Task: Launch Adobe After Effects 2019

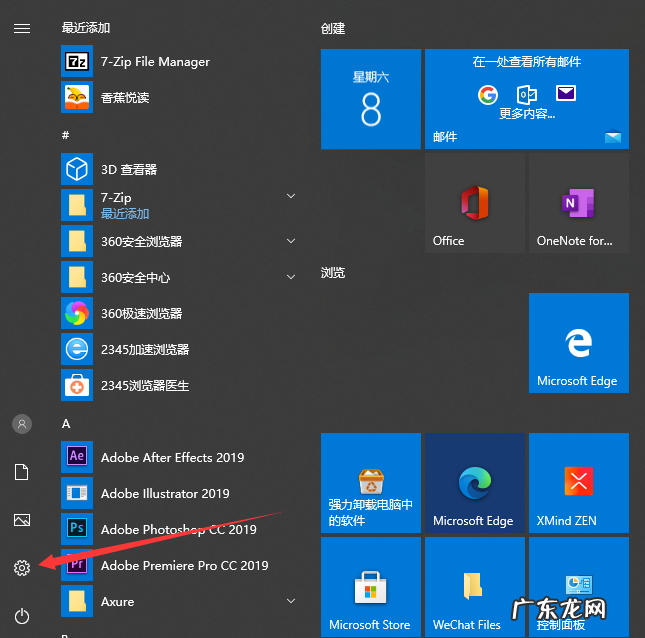Action: tap(179, 457)
